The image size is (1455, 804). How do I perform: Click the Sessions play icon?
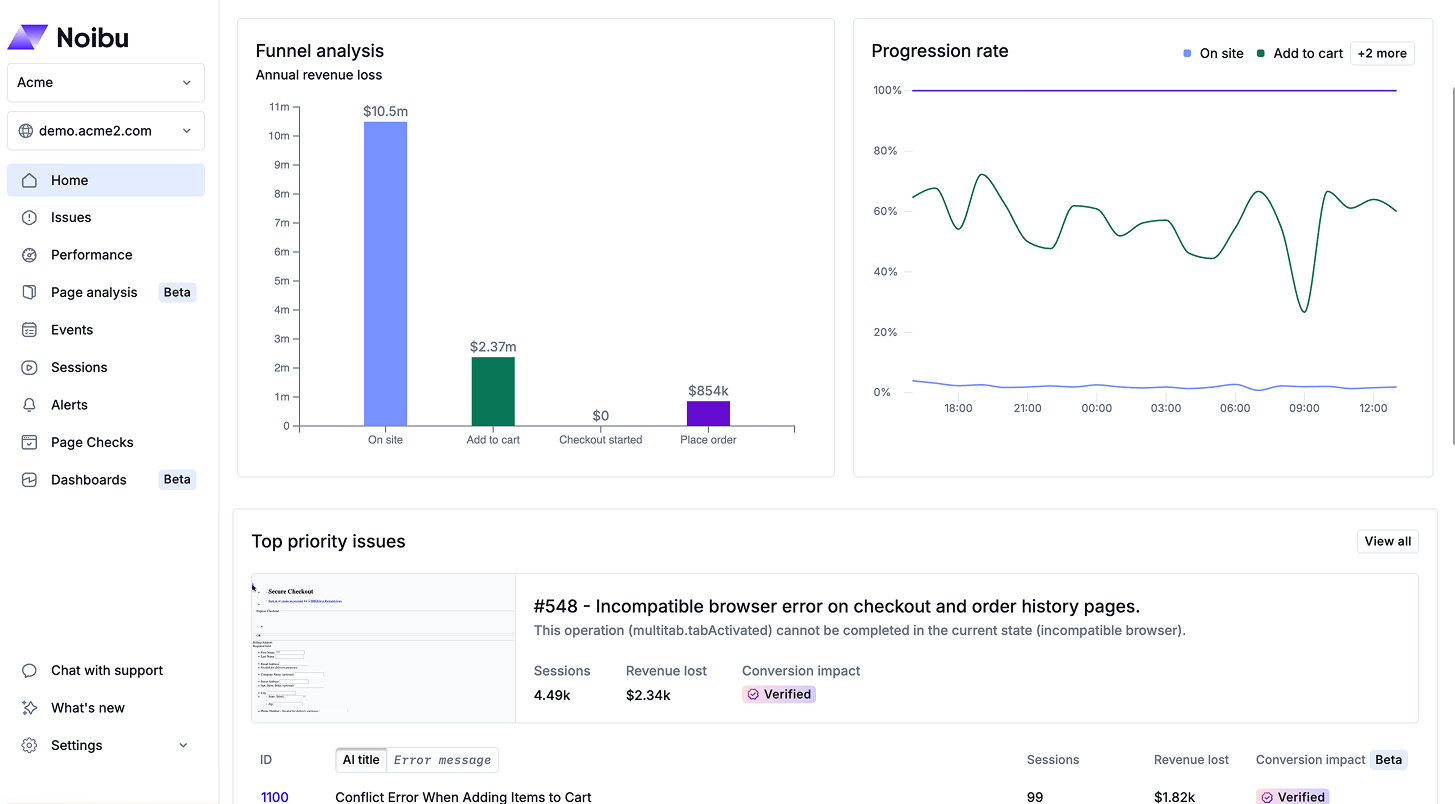click(30, 368)
